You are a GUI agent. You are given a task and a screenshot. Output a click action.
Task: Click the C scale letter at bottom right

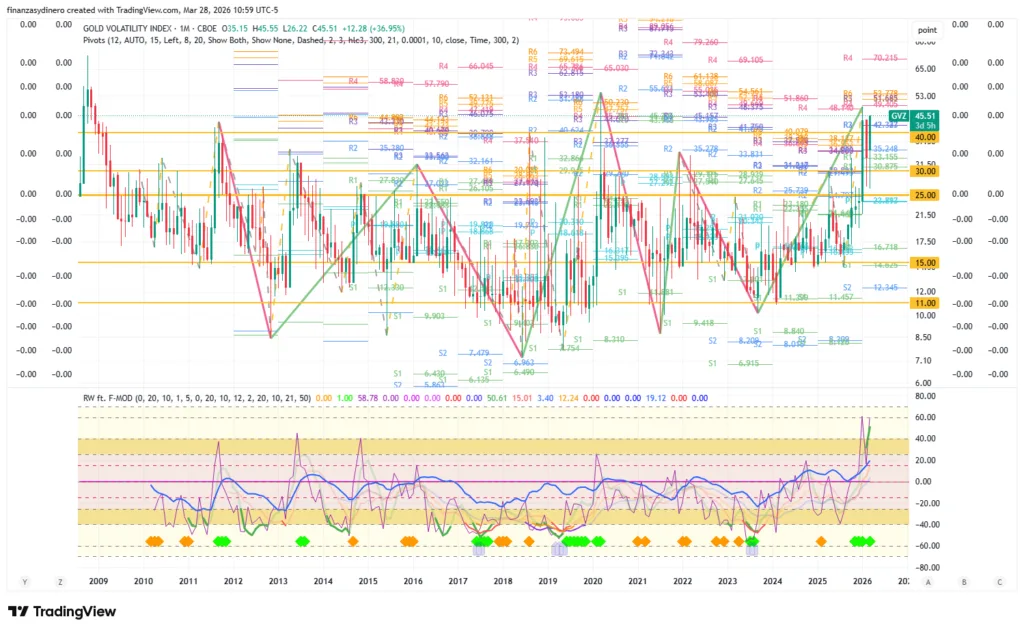coord(999,581)
